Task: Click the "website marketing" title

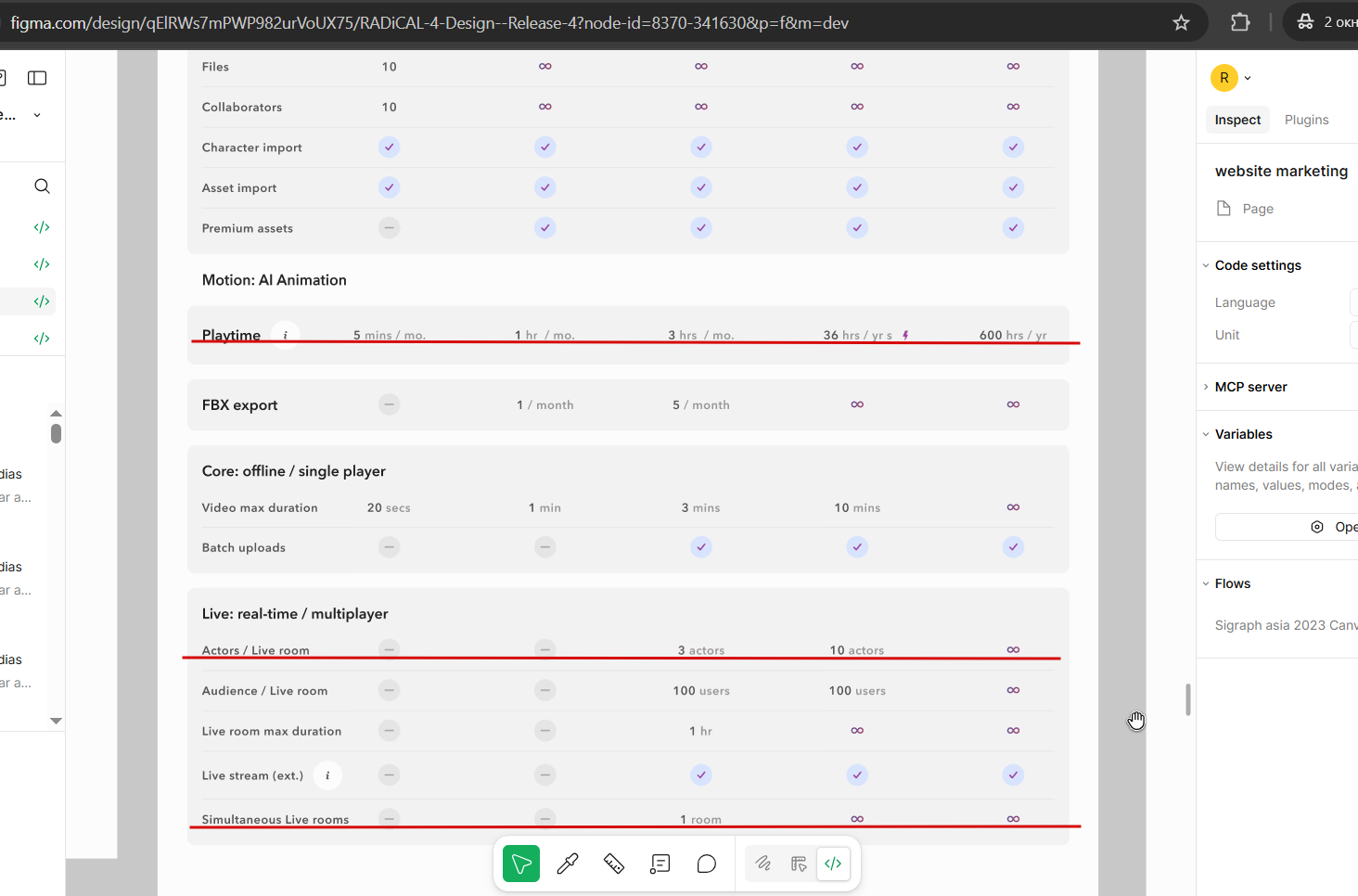Action: (1281, 171)
